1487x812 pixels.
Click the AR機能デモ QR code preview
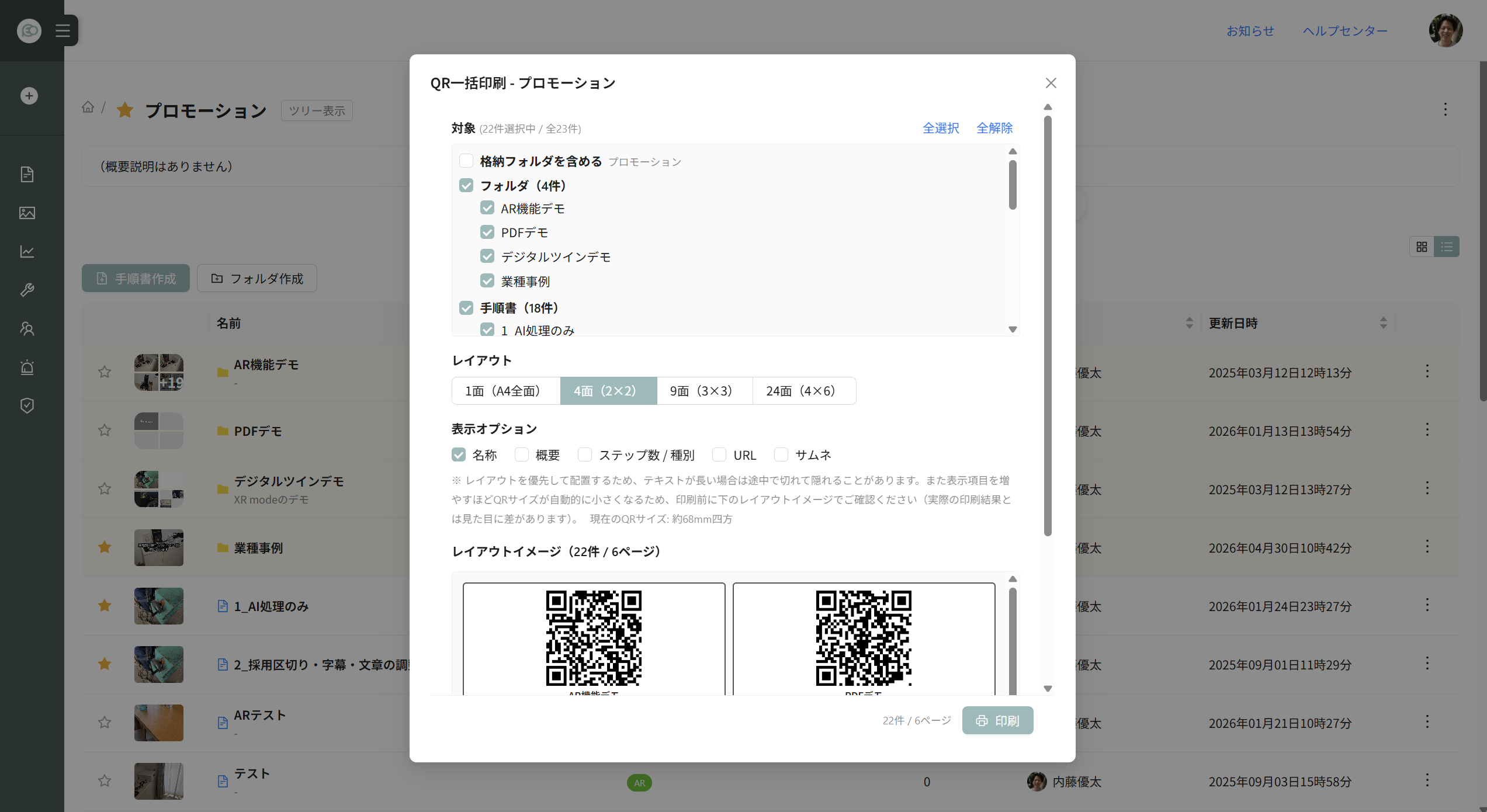click(594, 638)
